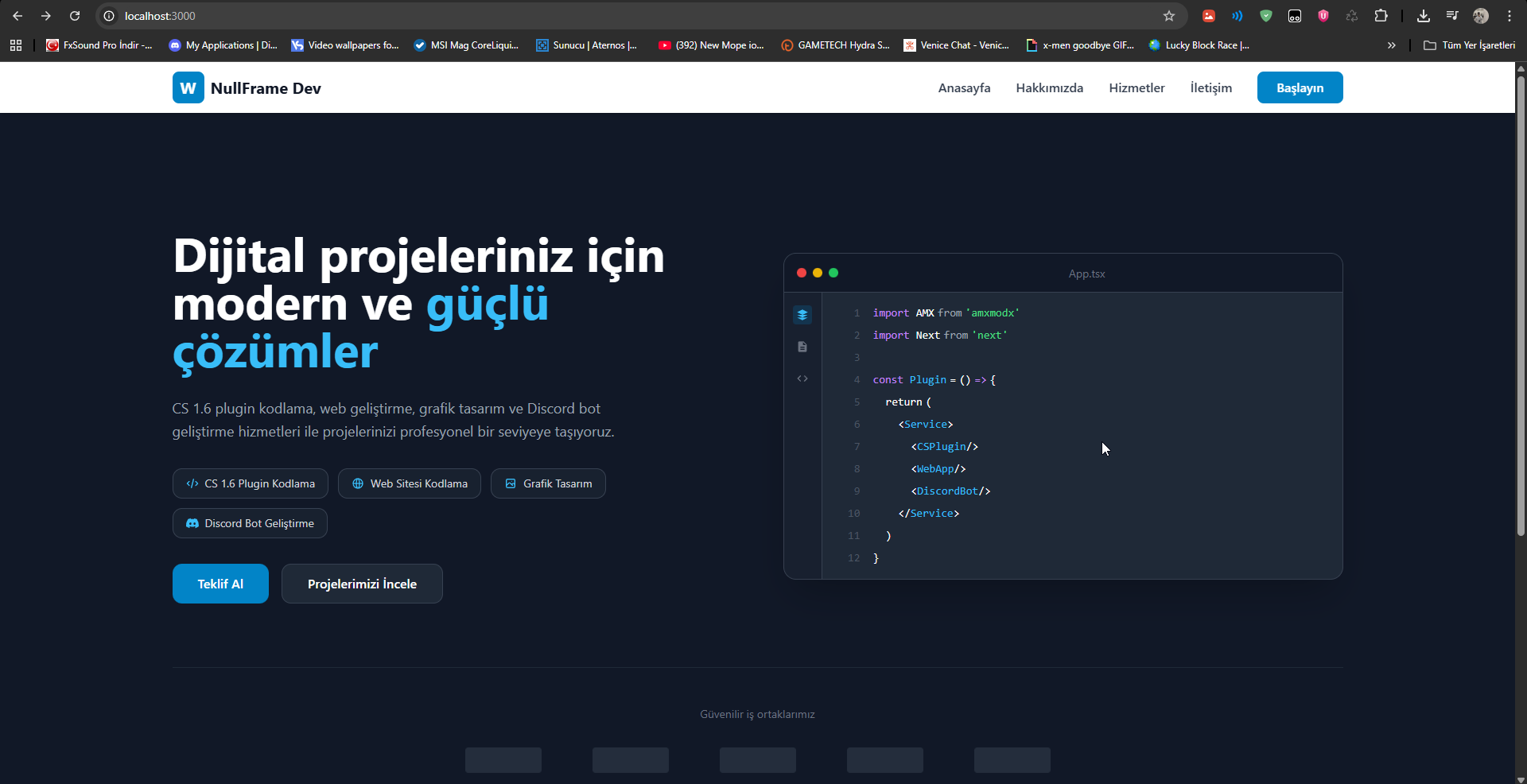Open the media controls icon
The width and height of the screenshot is (1527, 784).
tap(1452, 16)
